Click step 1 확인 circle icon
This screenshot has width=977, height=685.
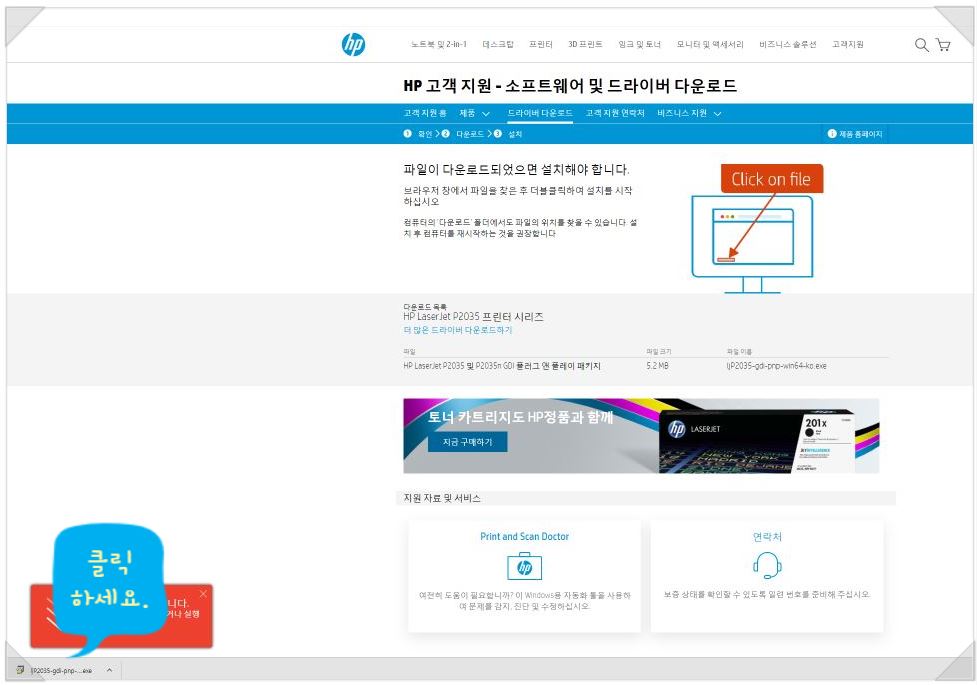tap(407, 133)
